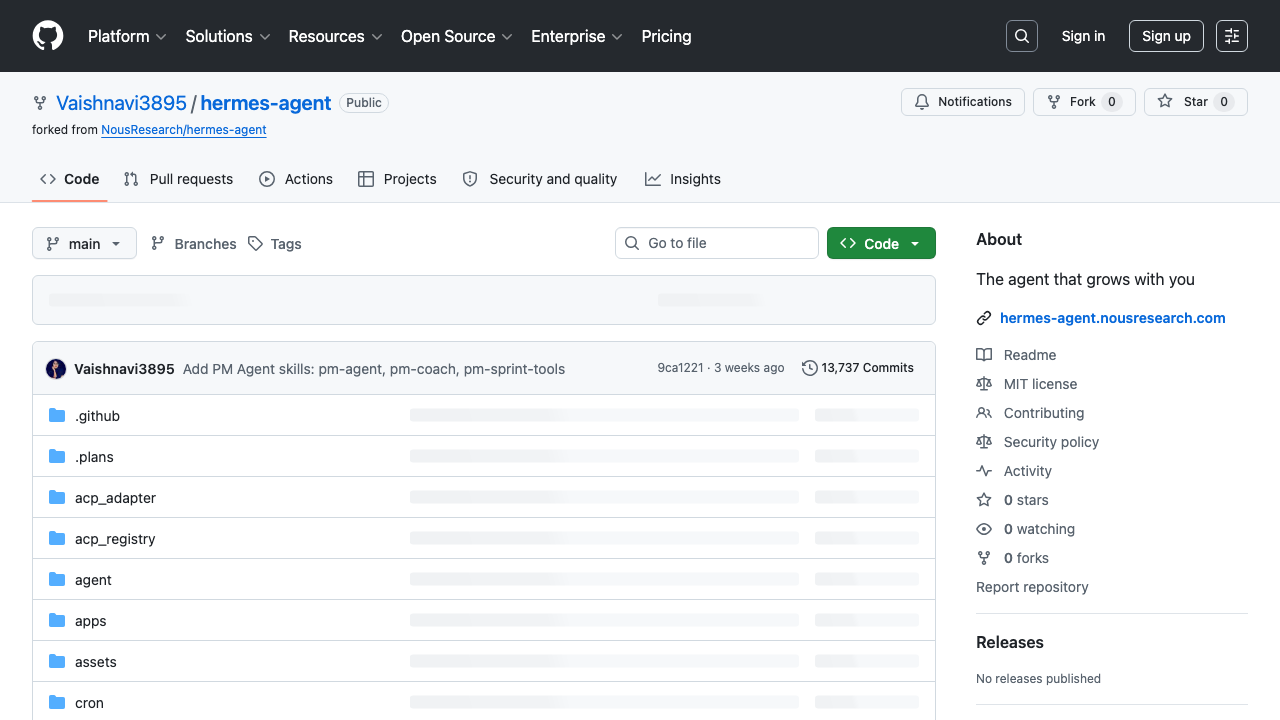This screenshot has width=1280, height=720.
Task: Open appearance settings icon beside Sign up
Action: 1232,36
